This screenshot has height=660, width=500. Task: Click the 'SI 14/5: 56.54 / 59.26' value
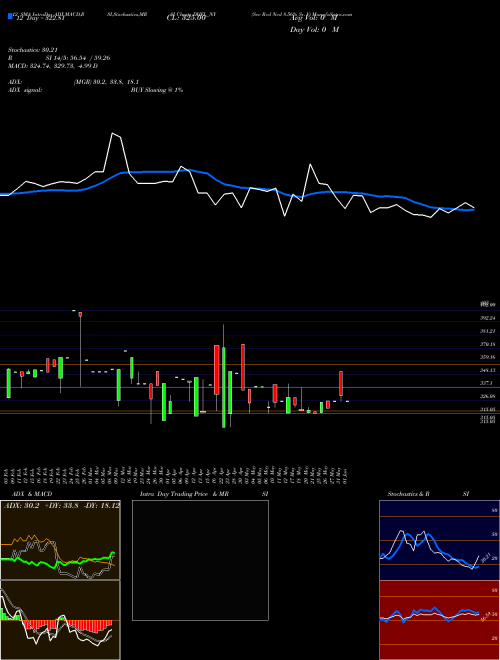click(x=78, y=58)
